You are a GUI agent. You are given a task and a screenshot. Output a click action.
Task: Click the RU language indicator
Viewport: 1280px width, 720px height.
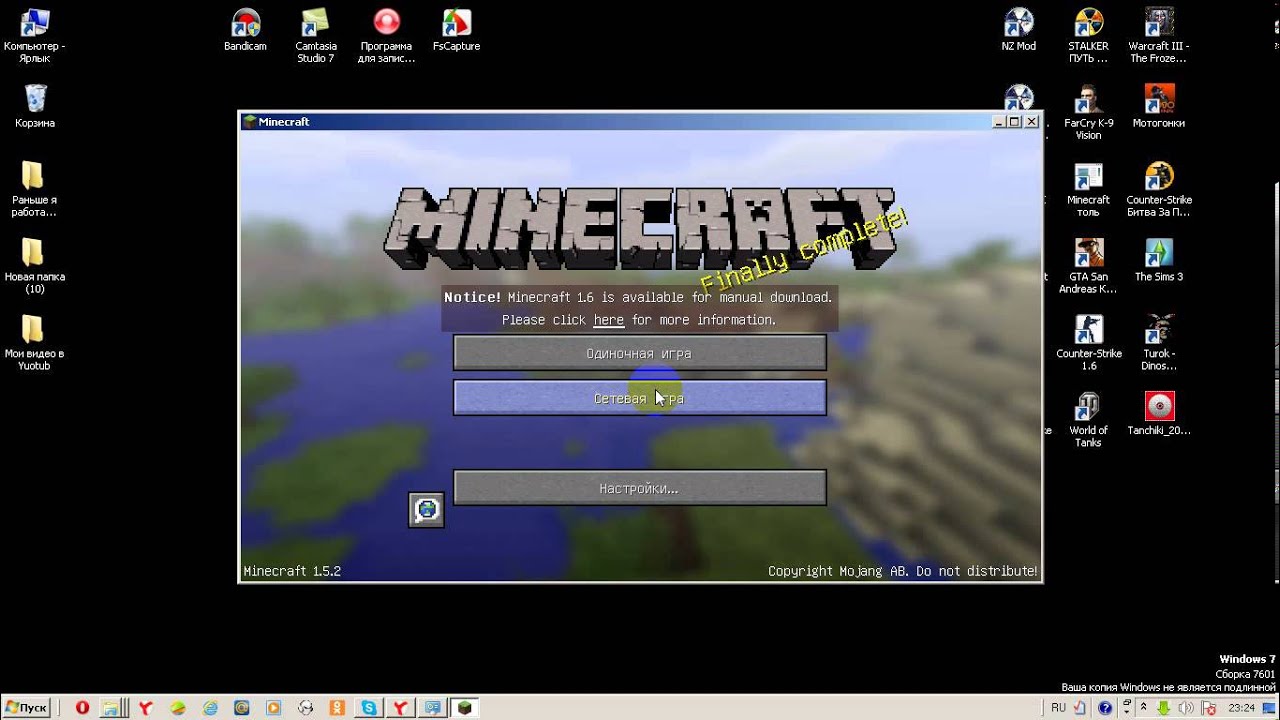click(x=1058, y=708)
